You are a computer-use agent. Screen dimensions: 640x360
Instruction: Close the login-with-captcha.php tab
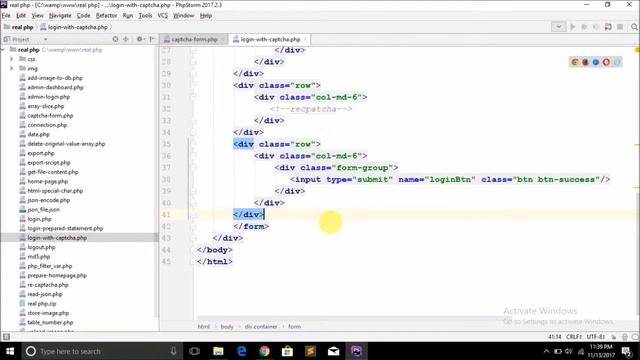(x=305, y=40)
